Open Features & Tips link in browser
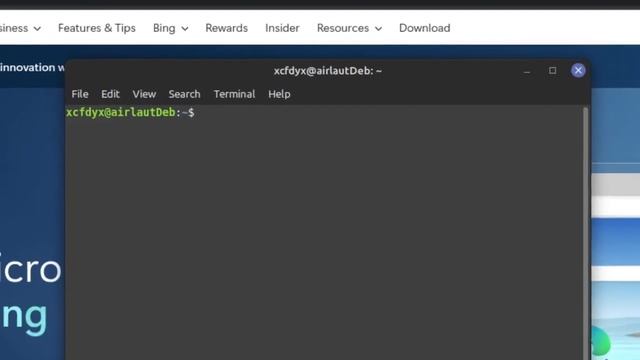Viewport: 640px width, 360px height. point(97,28)
